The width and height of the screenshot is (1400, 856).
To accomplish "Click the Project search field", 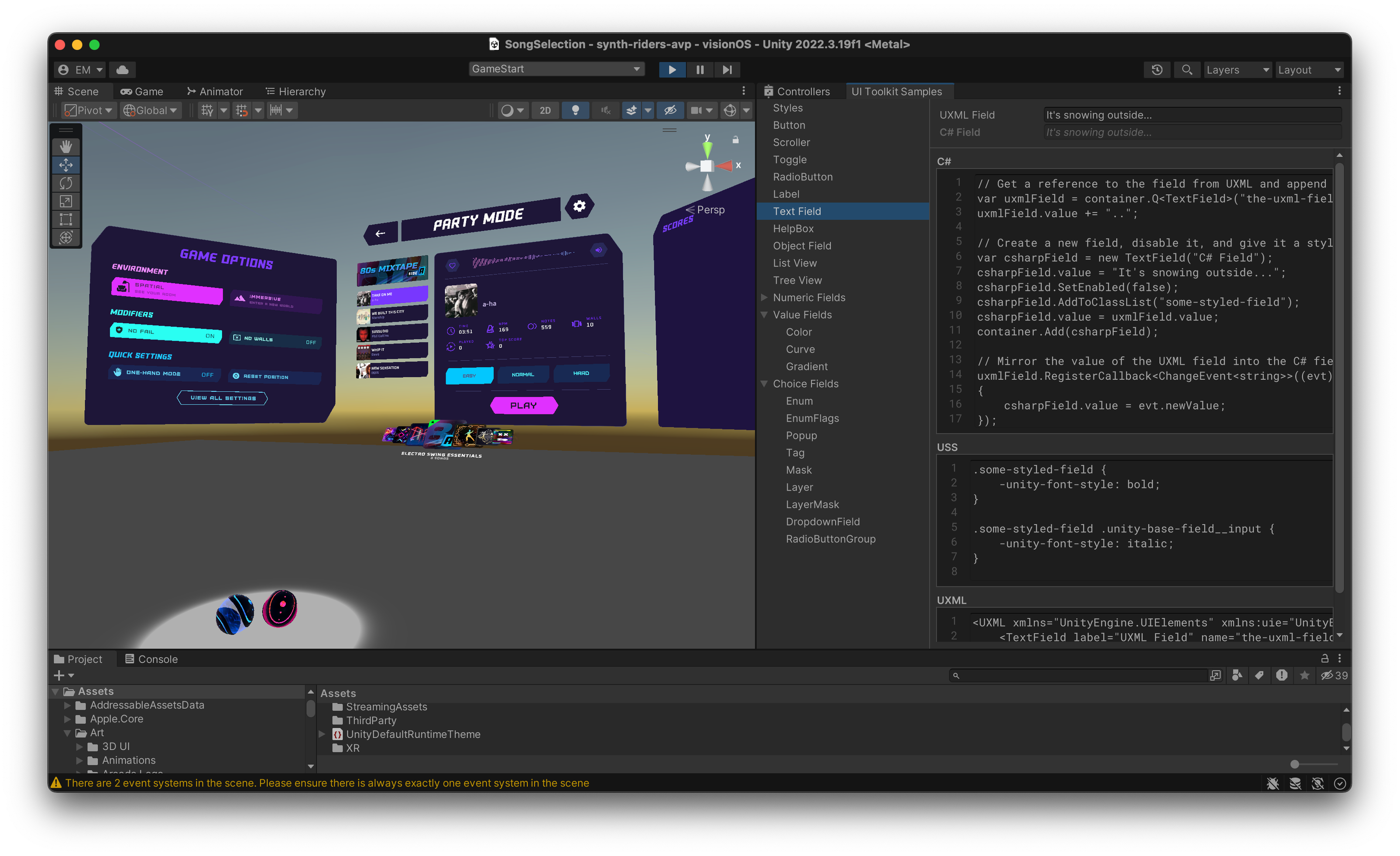I will pyautogui.click(x=1078, y=675).
